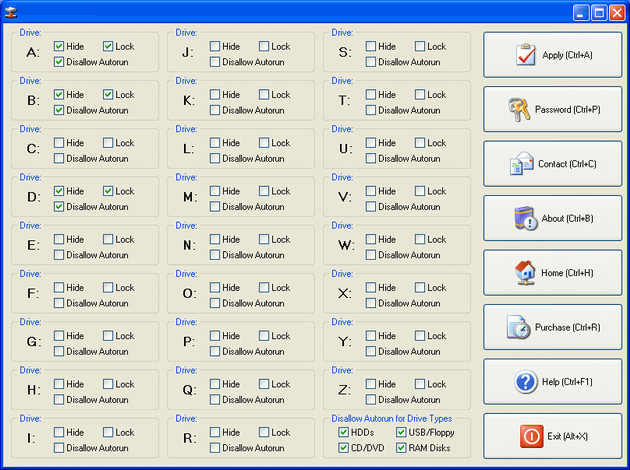
Task: Click the Apply (Ctrl+A) button label
Action: click(567, 55)
